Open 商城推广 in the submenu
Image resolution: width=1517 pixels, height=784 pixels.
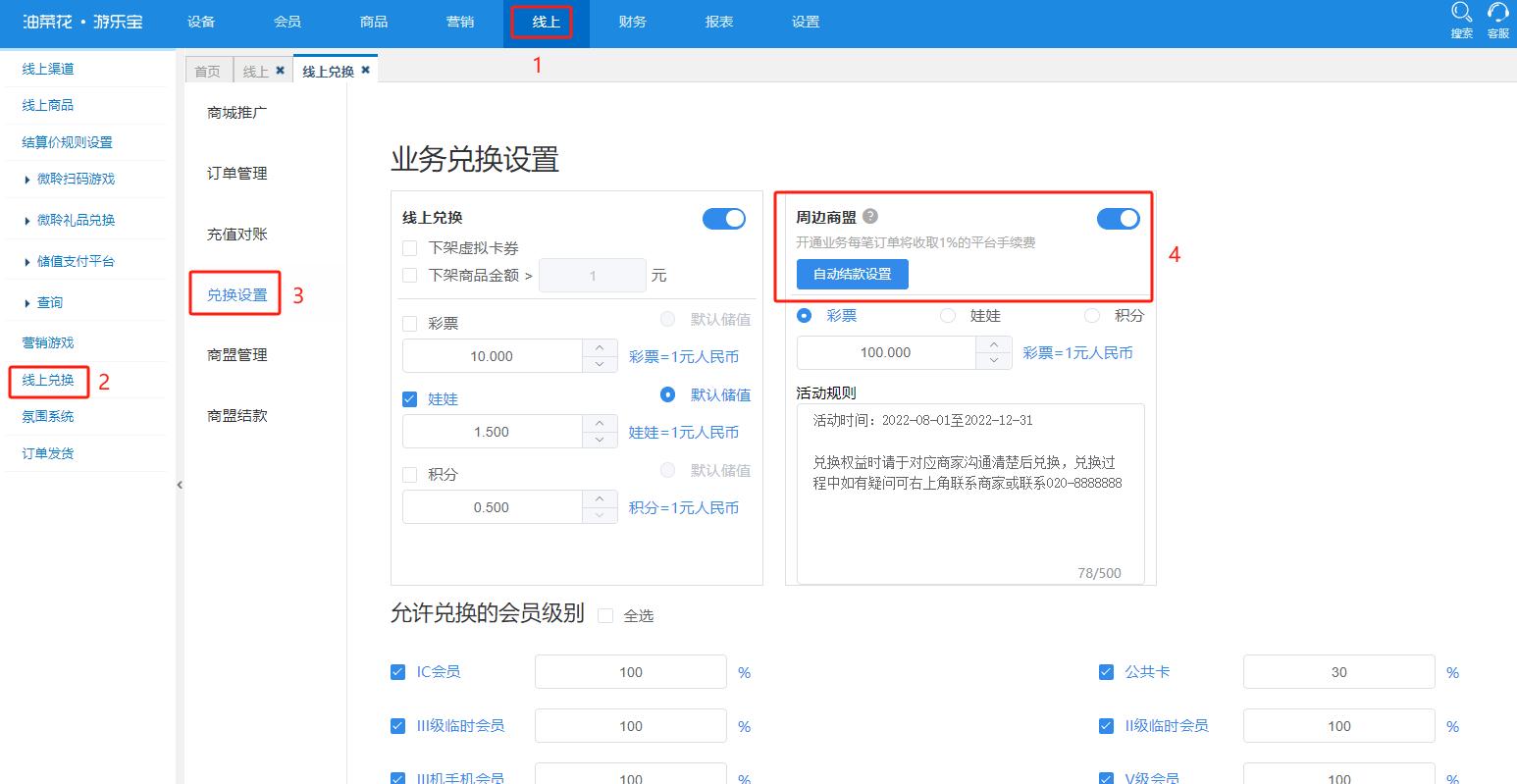[x=237, y=113]
